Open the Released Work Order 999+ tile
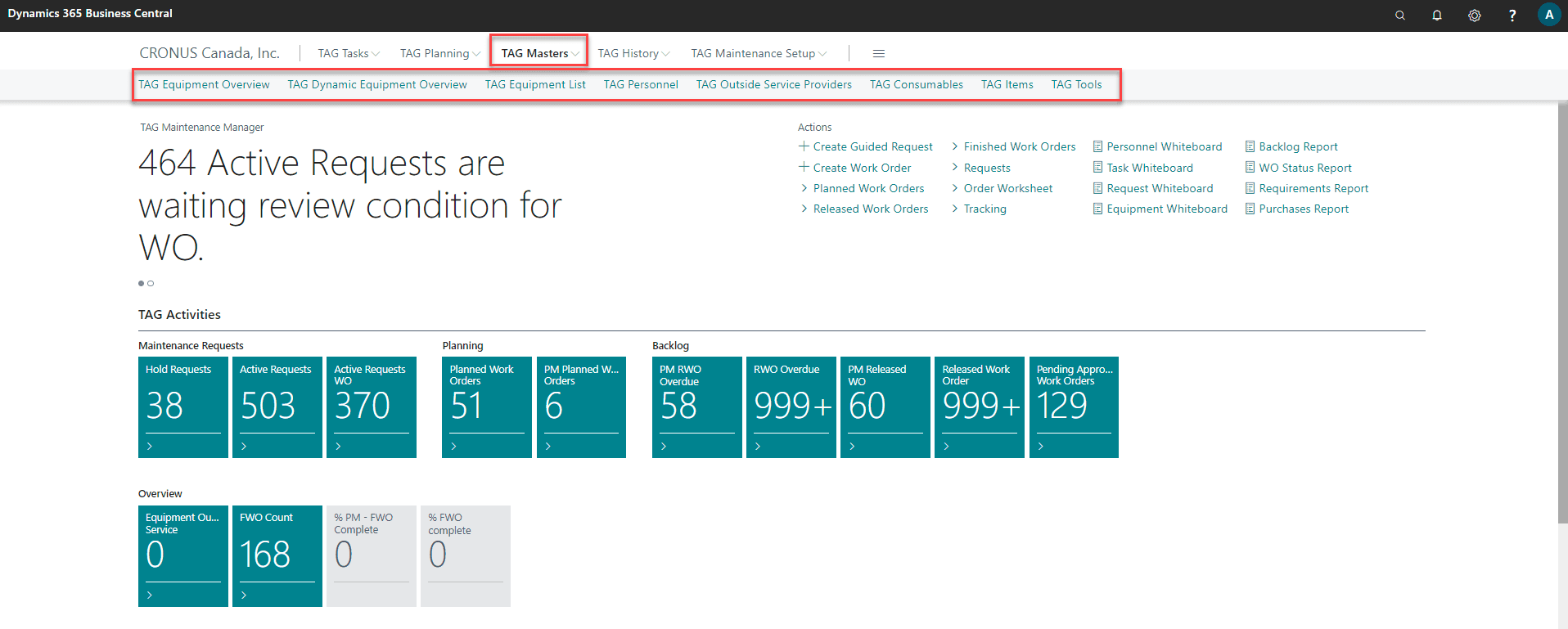 coord(980,407)
